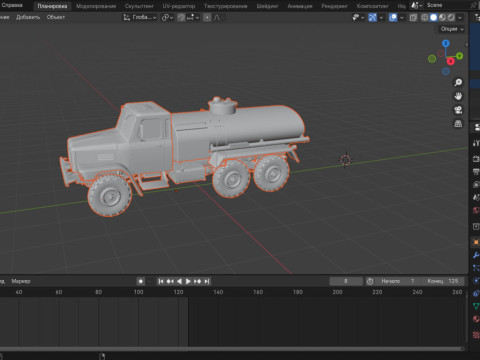This screenshot has height=360, width=480.
Task: Select solid viewport shading
Action: (x=433, y=17)
